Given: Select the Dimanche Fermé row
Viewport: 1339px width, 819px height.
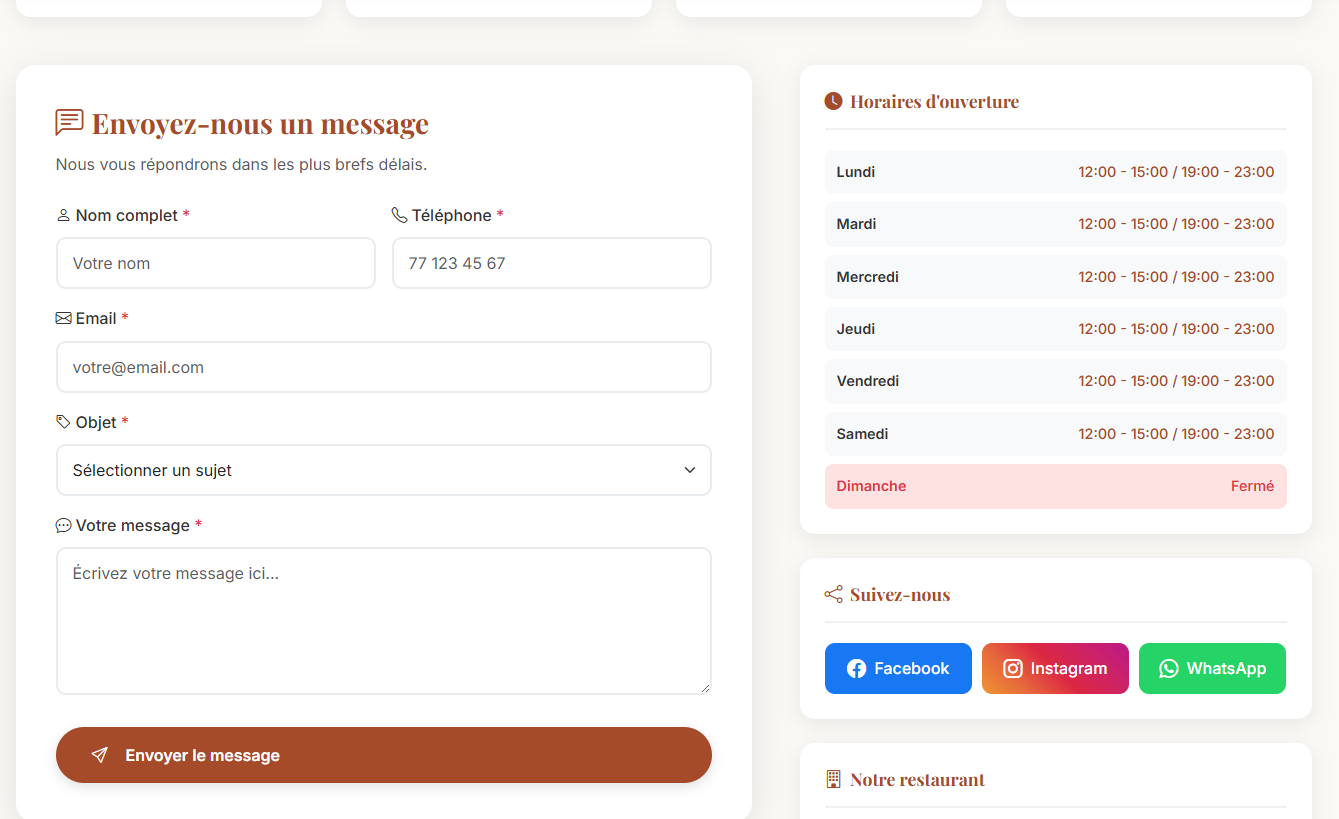Looking at the screenshot, I should [x=1055, y=486].
